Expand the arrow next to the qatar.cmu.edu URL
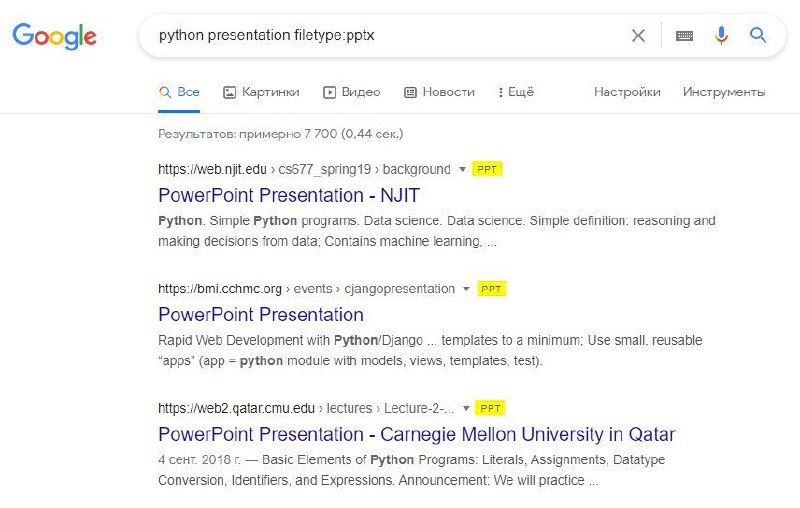Screen dimensions: 800x508 (x=465, y=408)
